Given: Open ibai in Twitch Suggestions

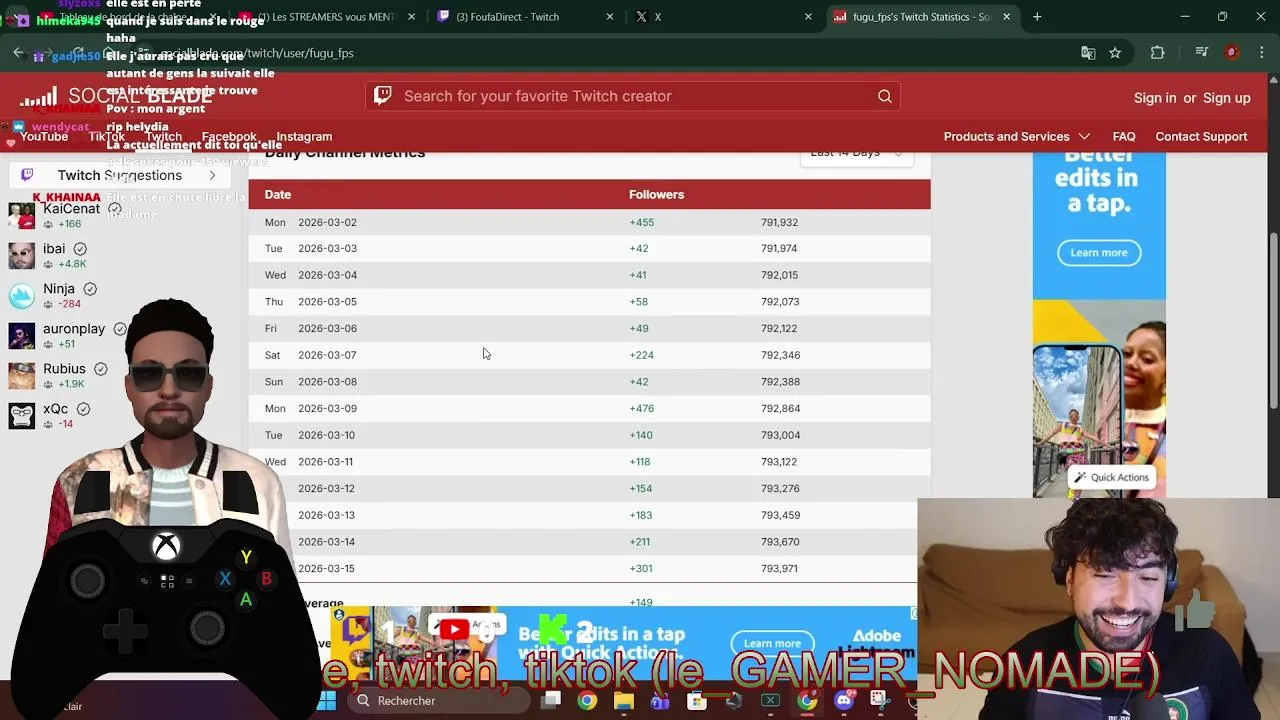Looking at the screenshot, I should pyautogui.click(x=54, y=248).
